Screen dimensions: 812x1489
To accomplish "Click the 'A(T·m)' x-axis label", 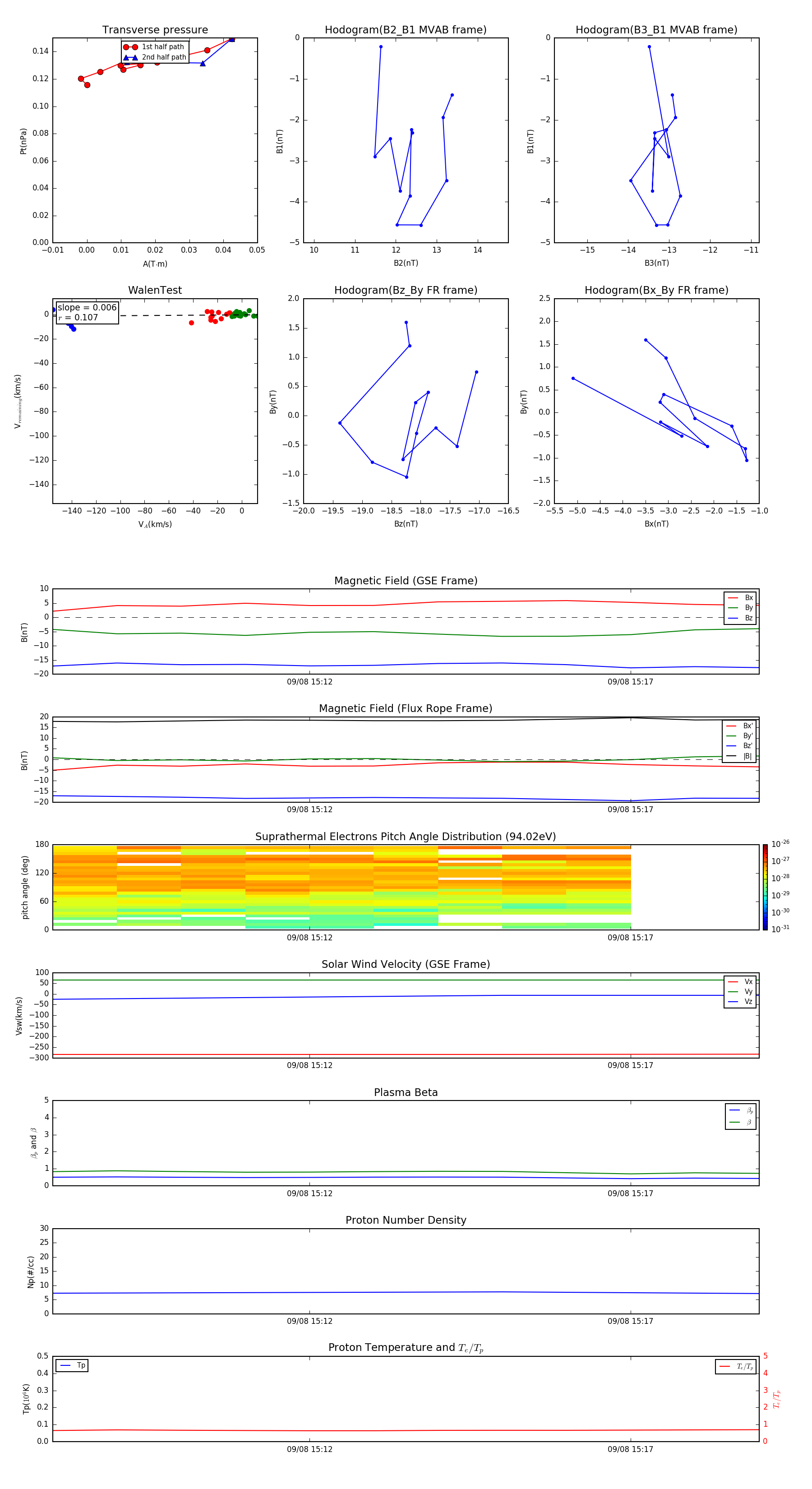I will click(x=155, y=264).
